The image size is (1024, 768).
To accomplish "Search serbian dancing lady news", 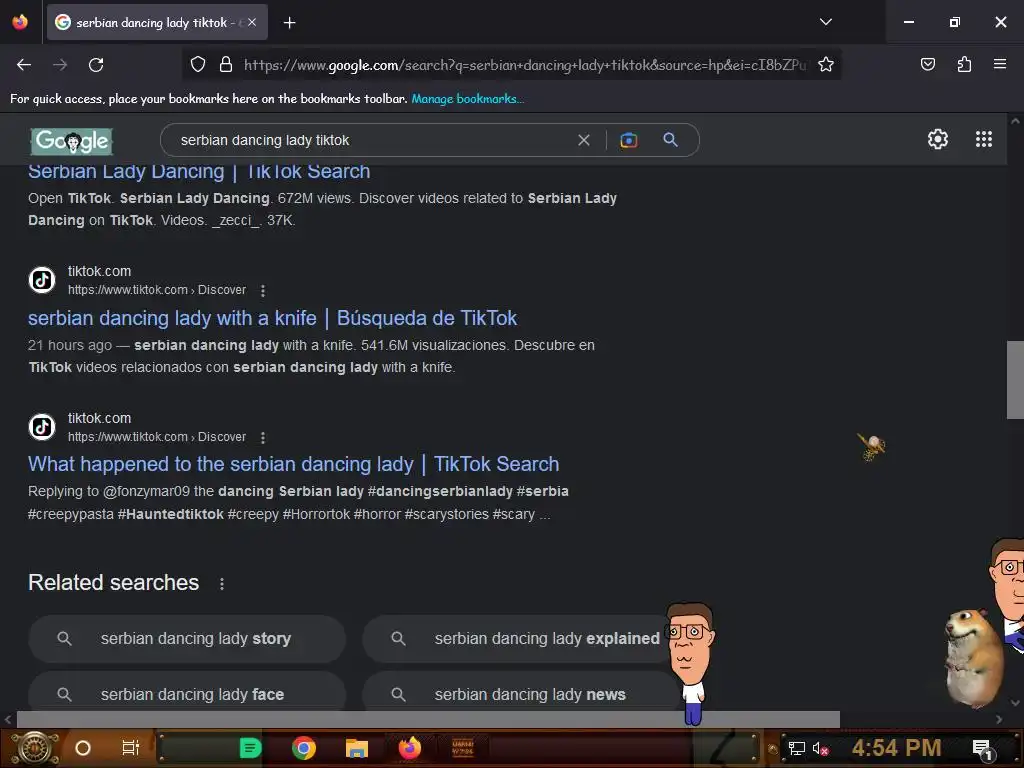I will 520,692.
